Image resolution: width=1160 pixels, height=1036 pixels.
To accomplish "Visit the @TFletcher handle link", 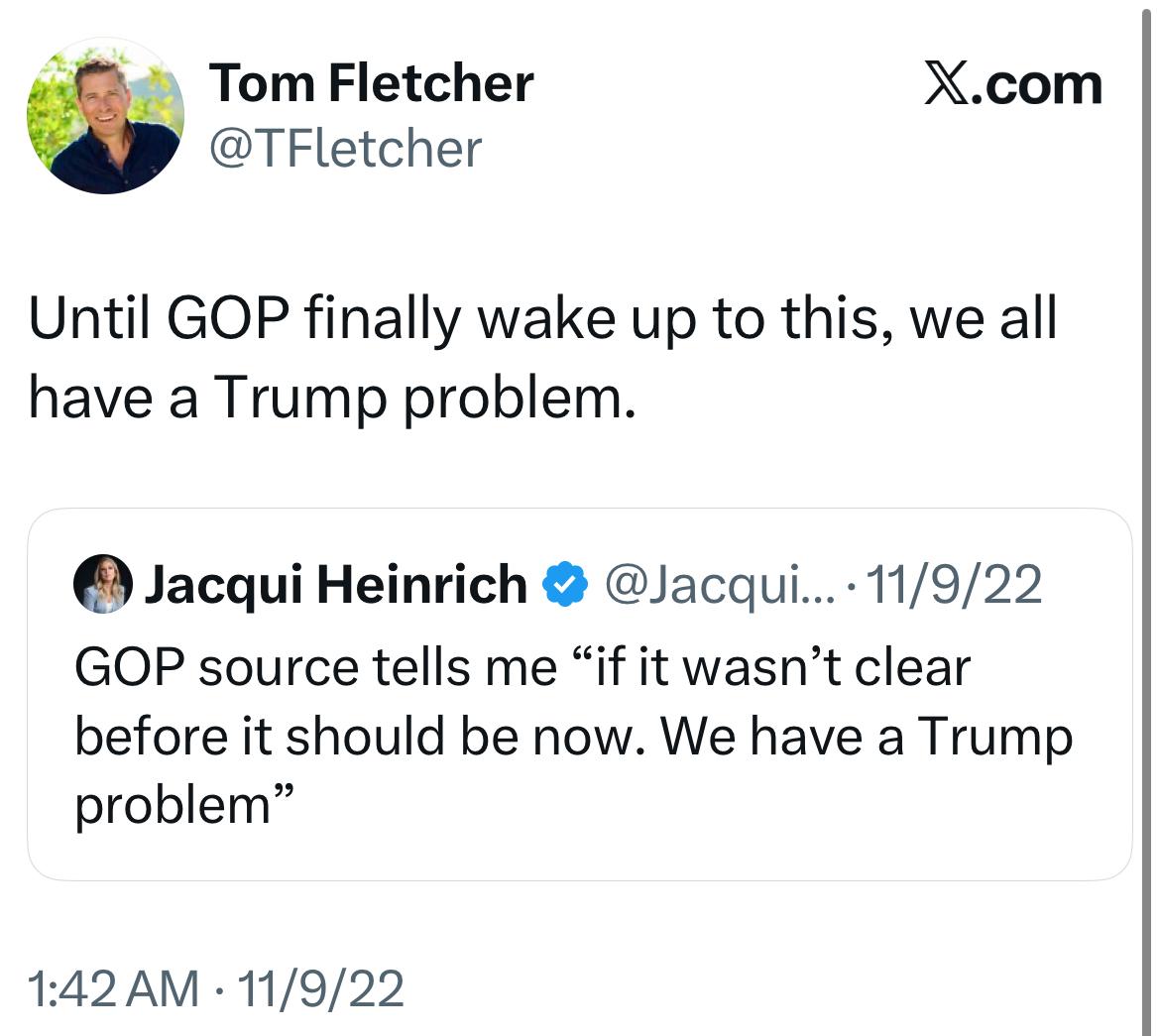I will [x=344, y=149].
